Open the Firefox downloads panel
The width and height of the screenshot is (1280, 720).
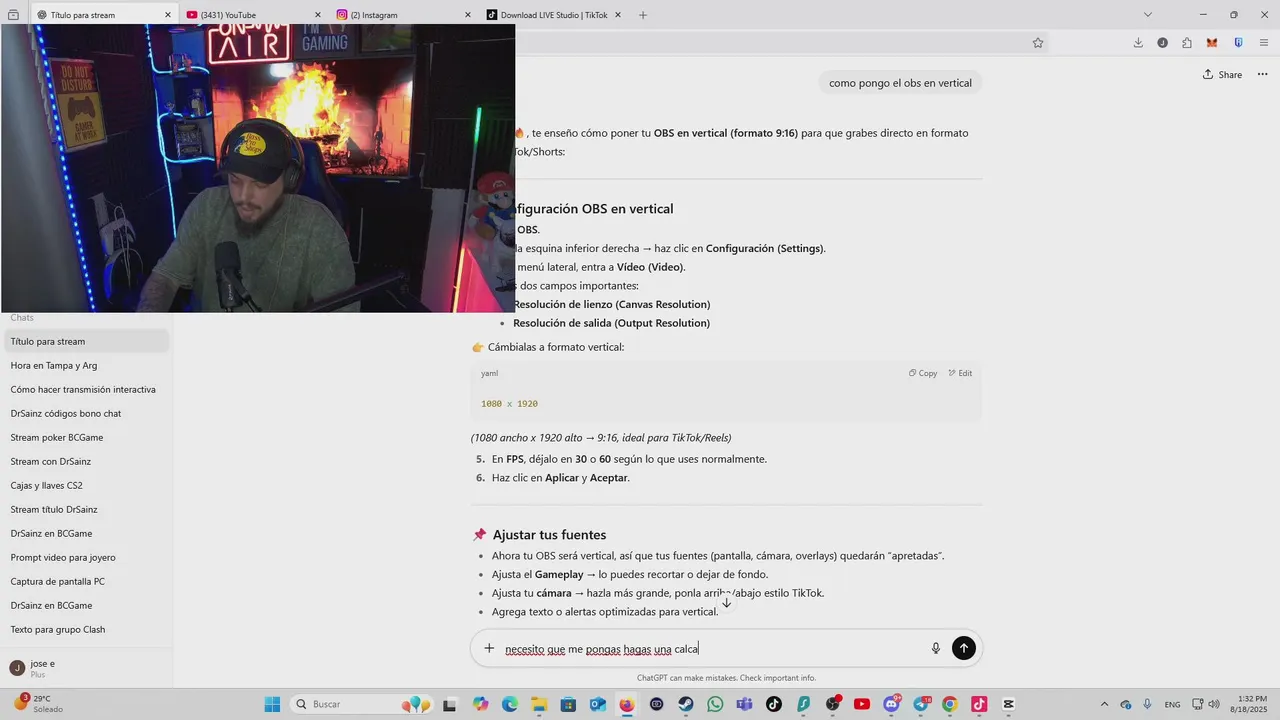coord(1138,43)
